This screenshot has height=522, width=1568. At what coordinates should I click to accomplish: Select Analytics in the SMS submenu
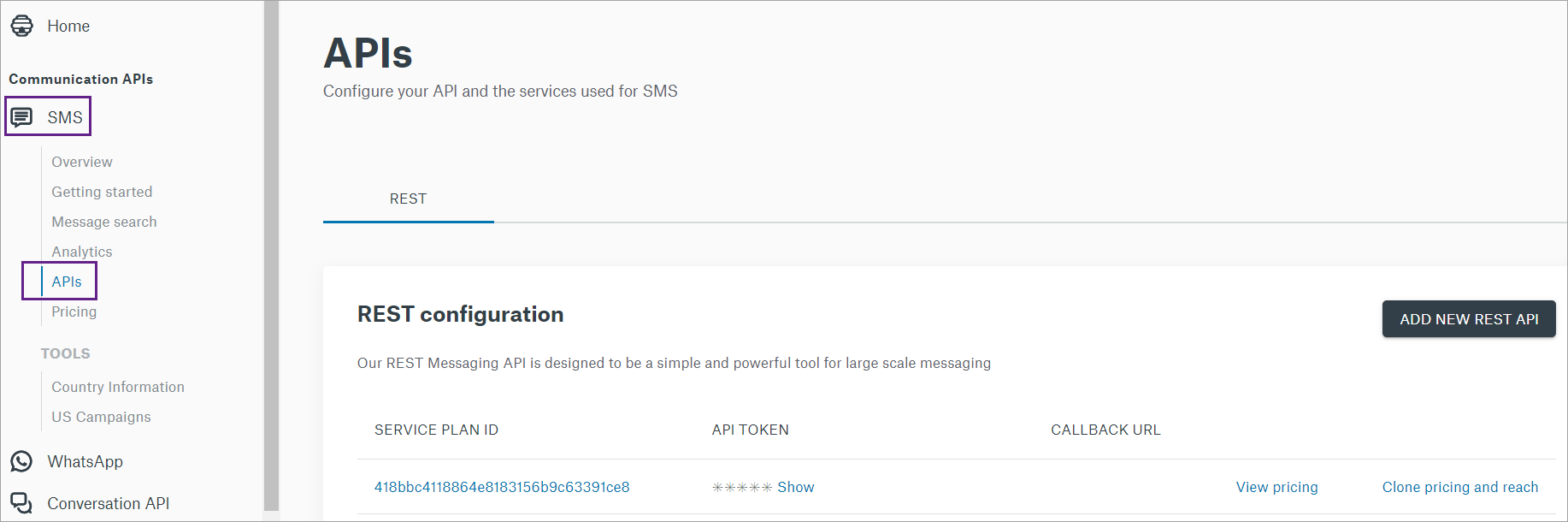(82, 252)
